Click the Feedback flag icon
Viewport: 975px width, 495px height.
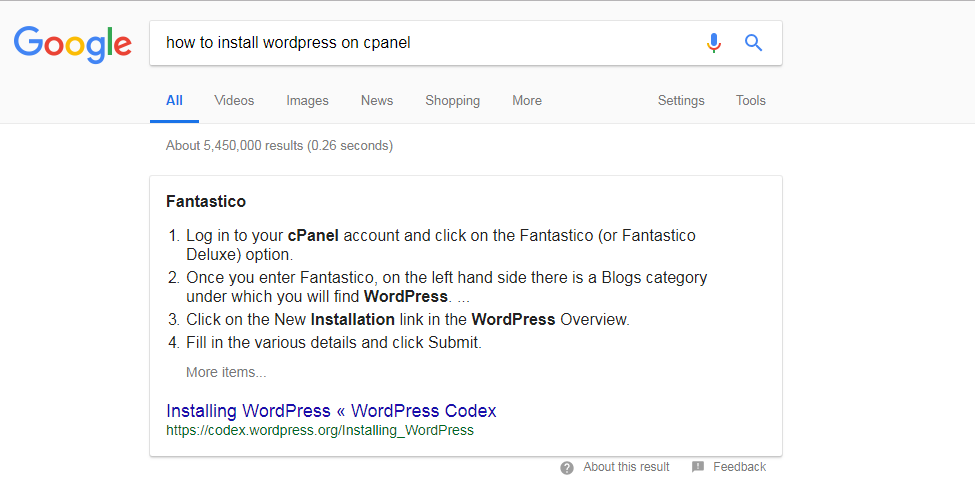point(698,467)
